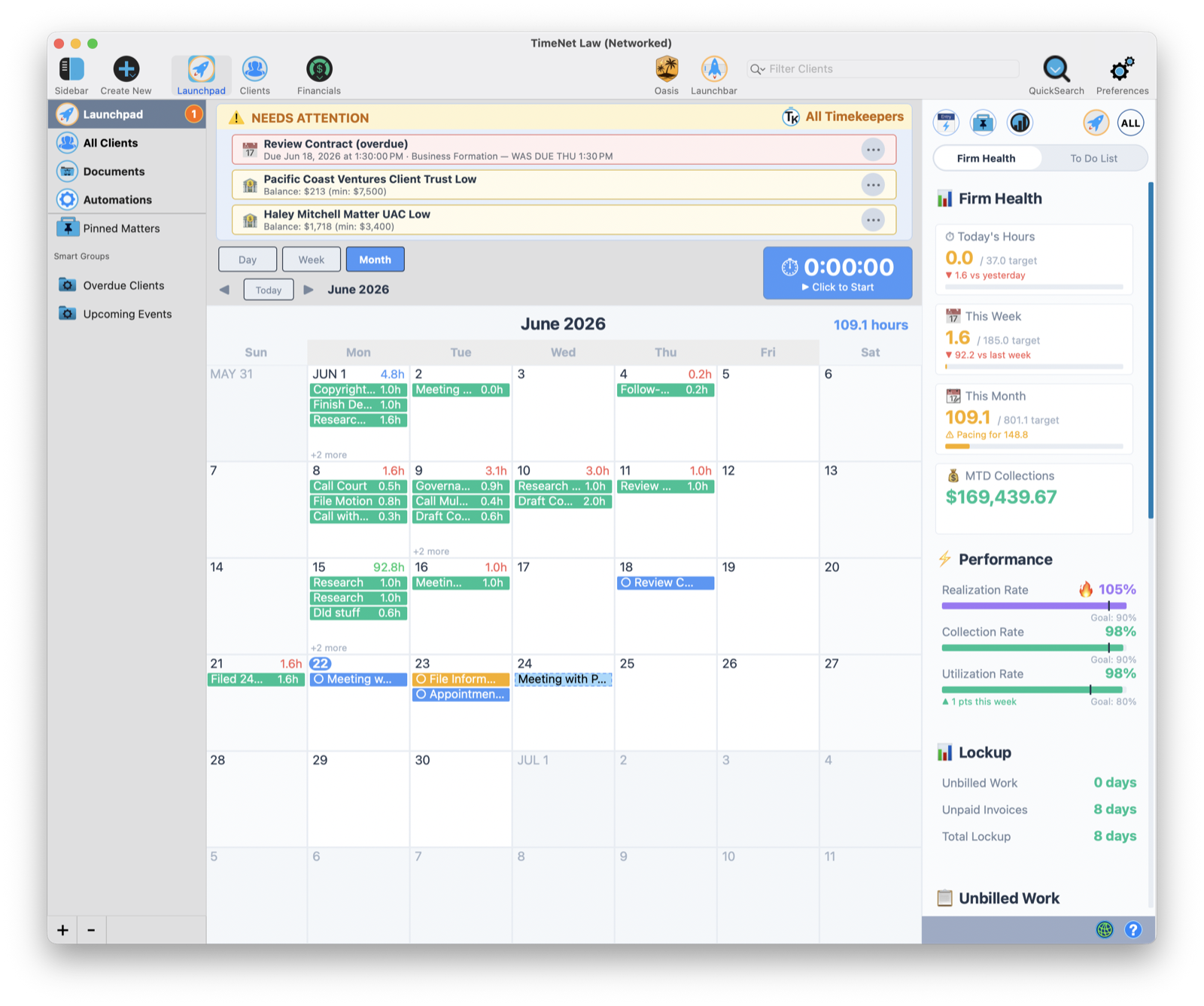Go to the next month arrow
This screenshot has height=1006, width=1204.
pos(309,290)
